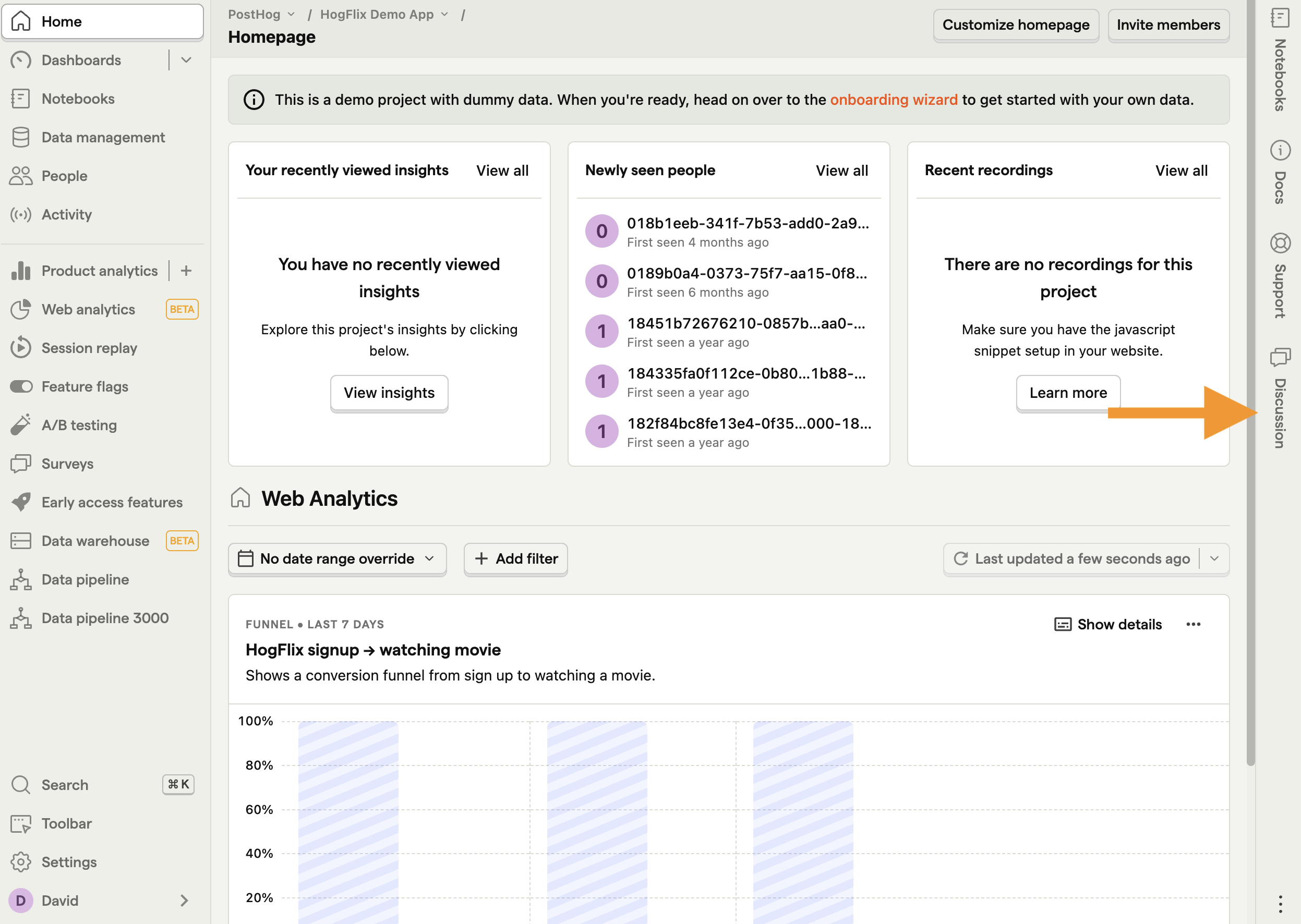Image resolution: width=1301 pixels, height=924 pixels.
Task: Click the Product analytics icon in sidebar
Action: pos(21,270)
